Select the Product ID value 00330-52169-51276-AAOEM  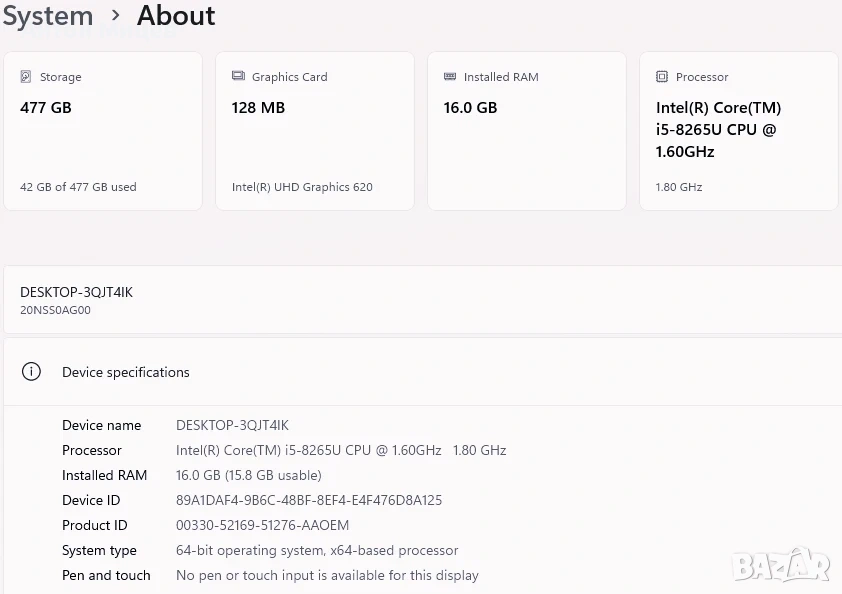[262, 525]
